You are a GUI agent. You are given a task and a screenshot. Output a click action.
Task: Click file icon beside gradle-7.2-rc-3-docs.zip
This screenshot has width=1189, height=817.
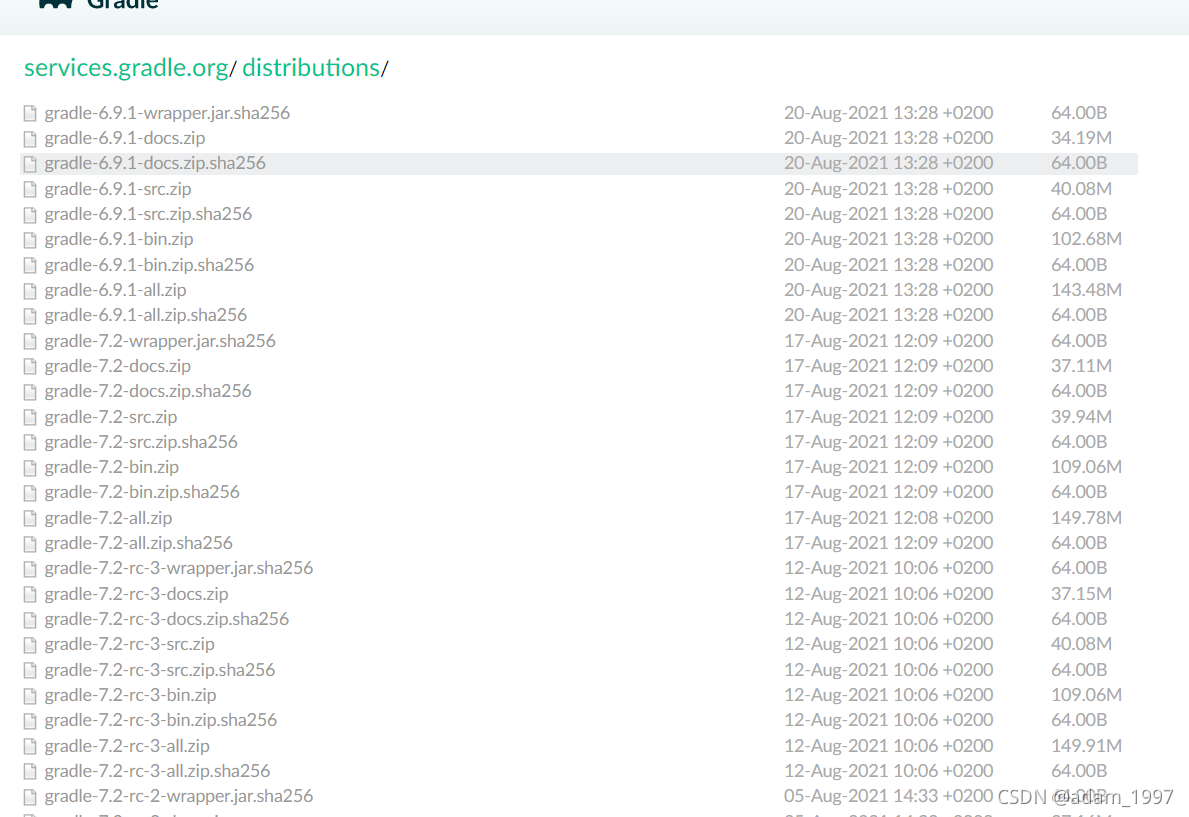pos(30,594)
